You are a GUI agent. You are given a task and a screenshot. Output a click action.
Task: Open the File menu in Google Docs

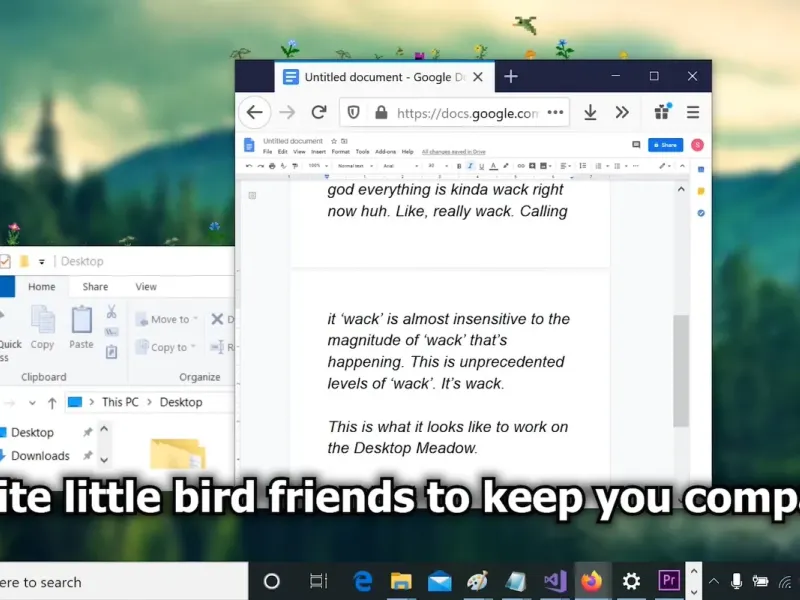267,152
